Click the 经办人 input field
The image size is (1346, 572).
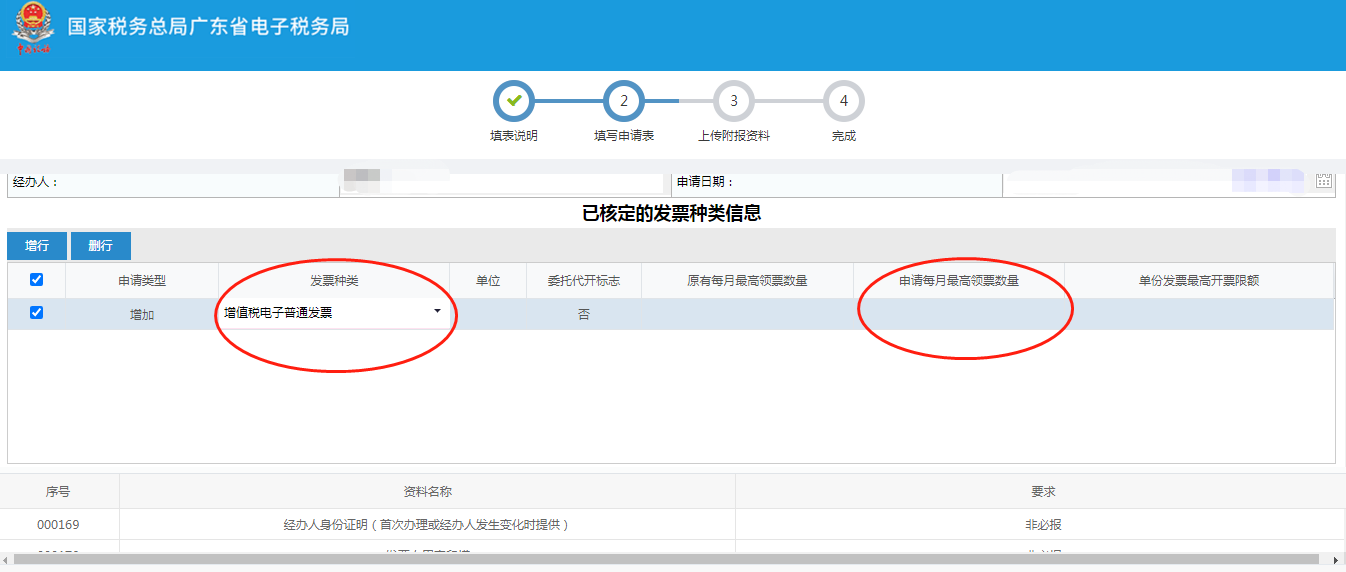pyautogui.click(x=502, y=182)
